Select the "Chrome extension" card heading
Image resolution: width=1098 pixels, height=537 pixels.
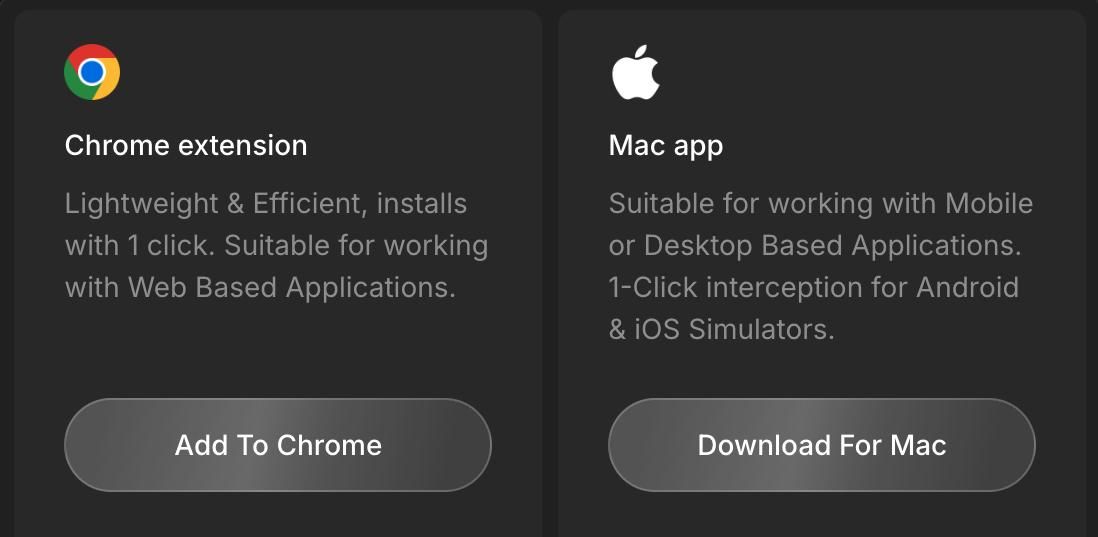(x=186, y=146)
